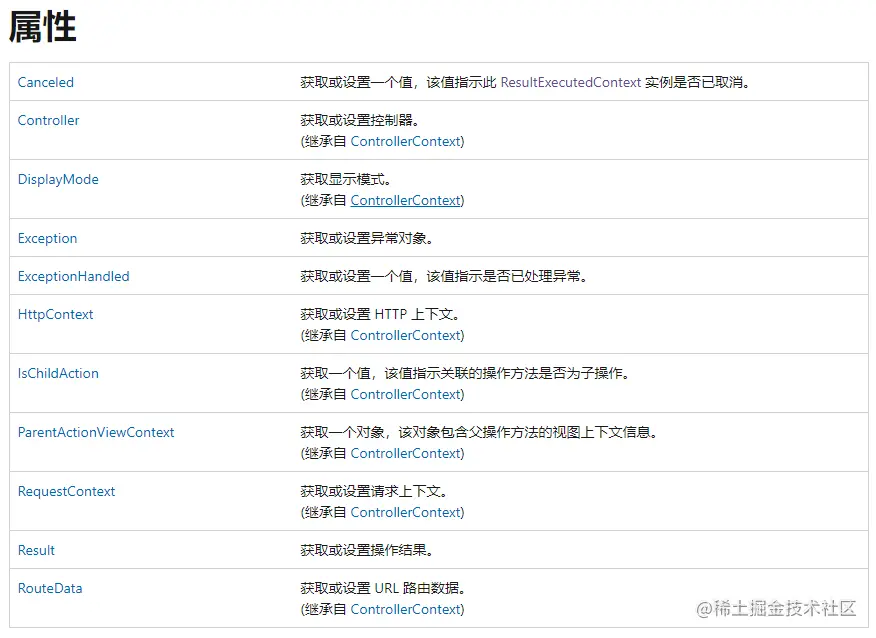Follow ControllerContext link in RouteData row
This screenshot has height=638, width=876.
tap(405, 609)
